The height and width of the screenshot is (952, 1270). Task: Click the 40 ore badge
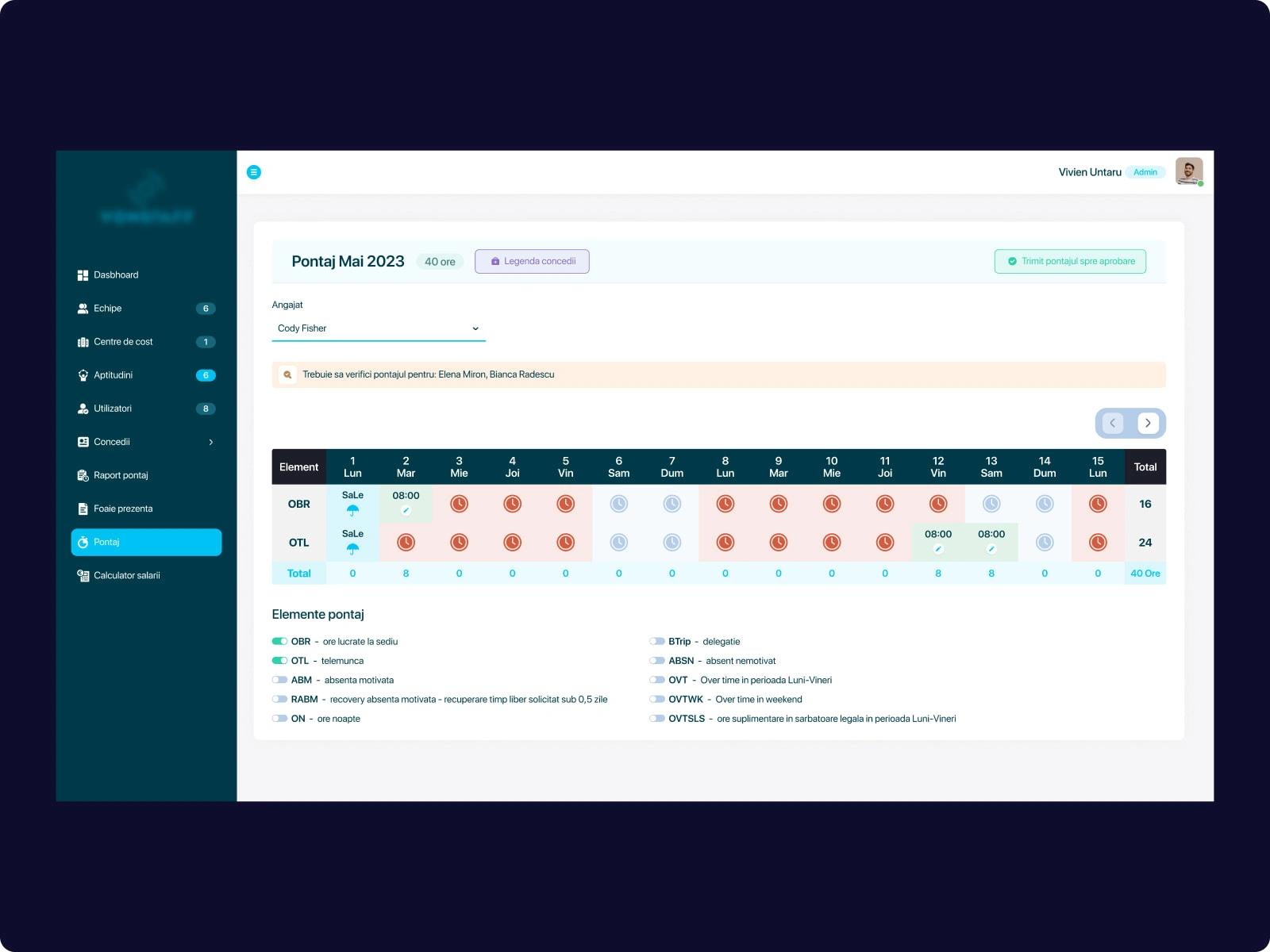pyautogui.click(x=440, y=262)
